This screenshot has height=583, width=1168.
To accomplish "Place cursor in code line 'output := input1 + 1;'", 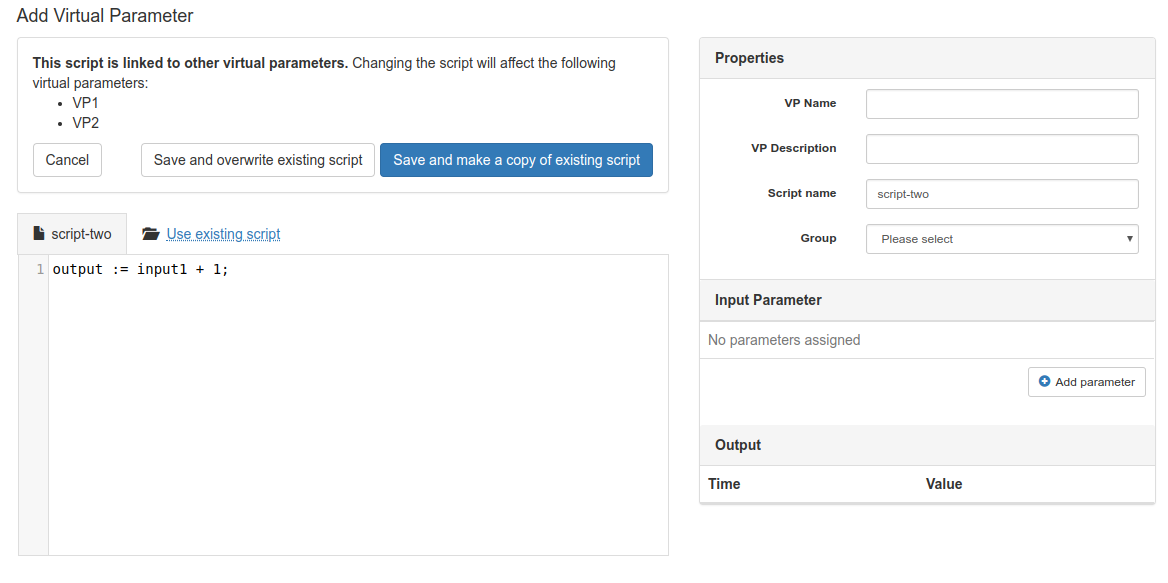I will point(140,270).
